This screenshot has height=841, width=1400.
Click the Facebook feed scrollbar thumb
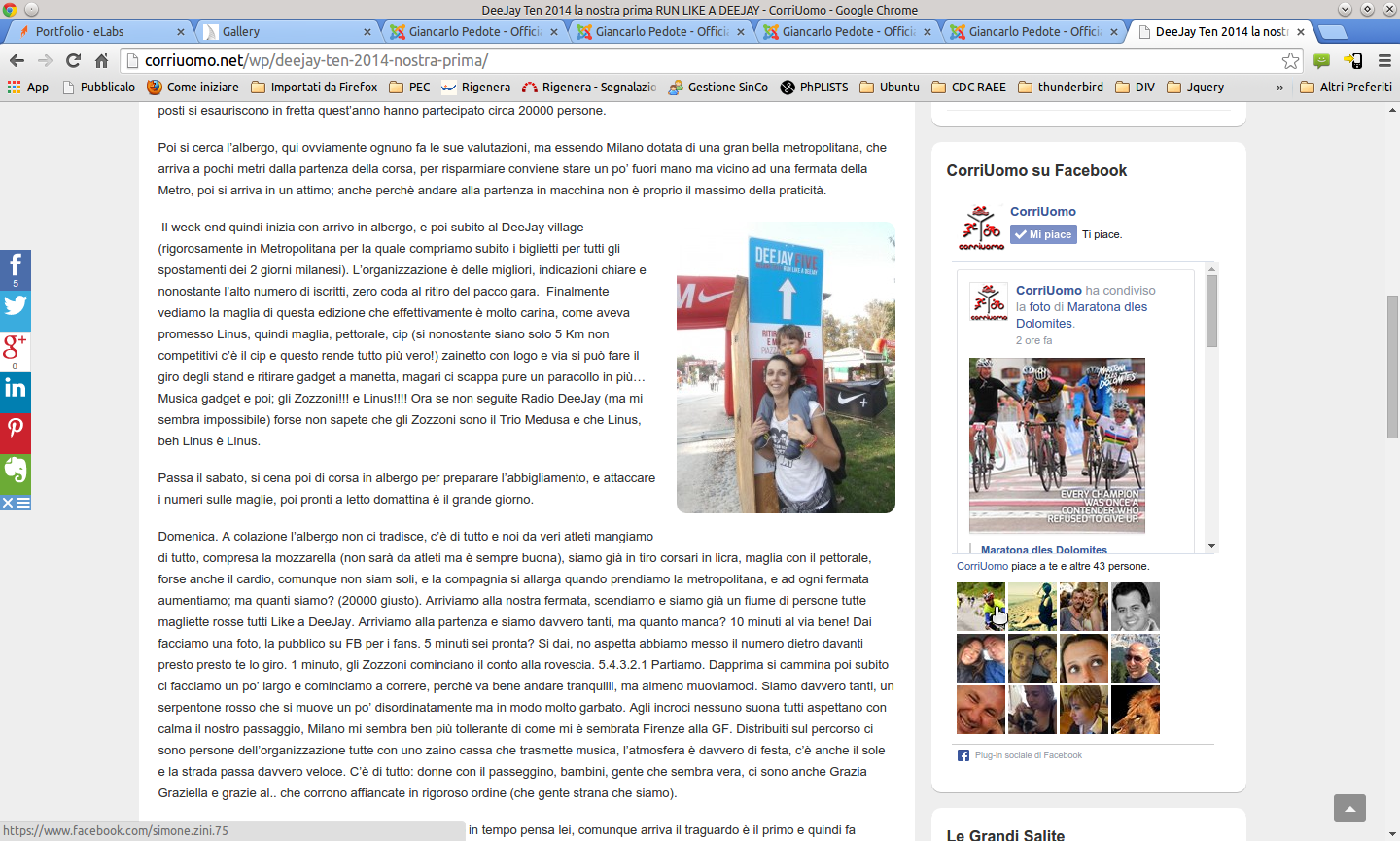tap(1212, 311)
